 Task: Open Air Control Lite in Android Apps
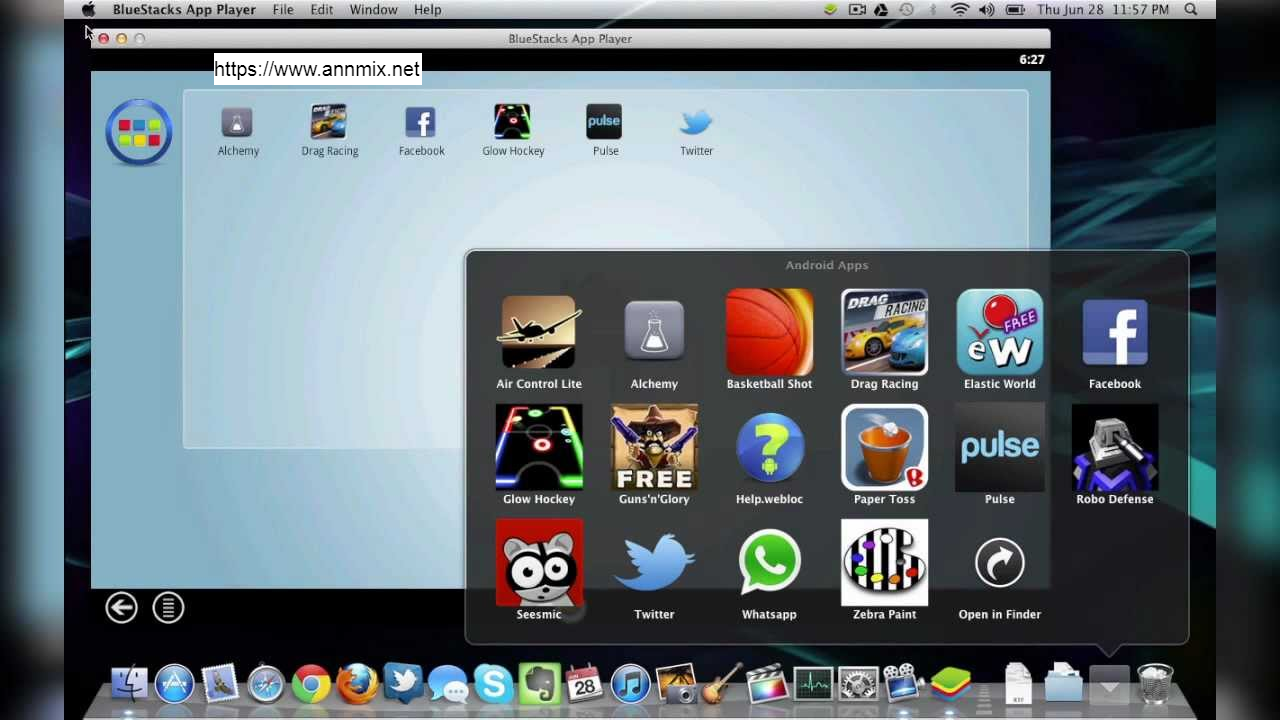[x=539, y=332]
